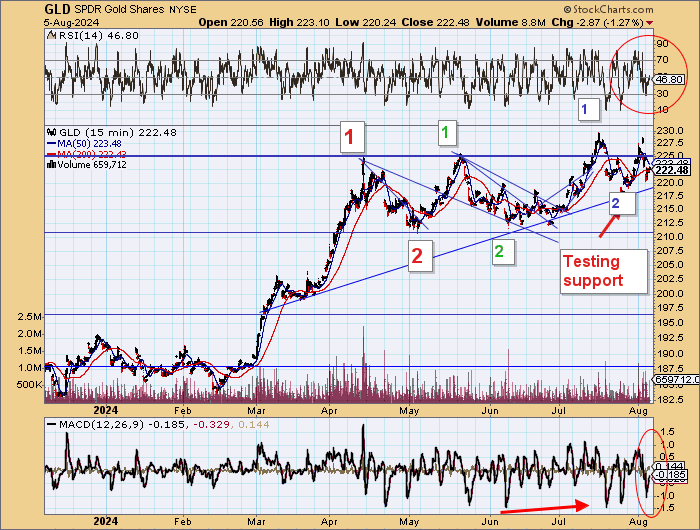Click the 0.144 value in MACD legend
The image size is (700, 530).
[254, 425]
